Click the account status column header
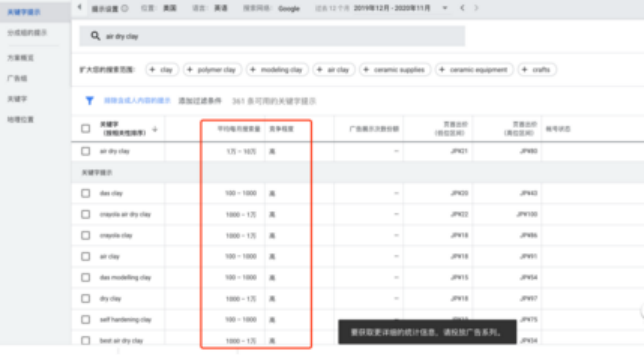Image resolution: width=644 pixels, height=363 pixels. [x=558, y=129]
